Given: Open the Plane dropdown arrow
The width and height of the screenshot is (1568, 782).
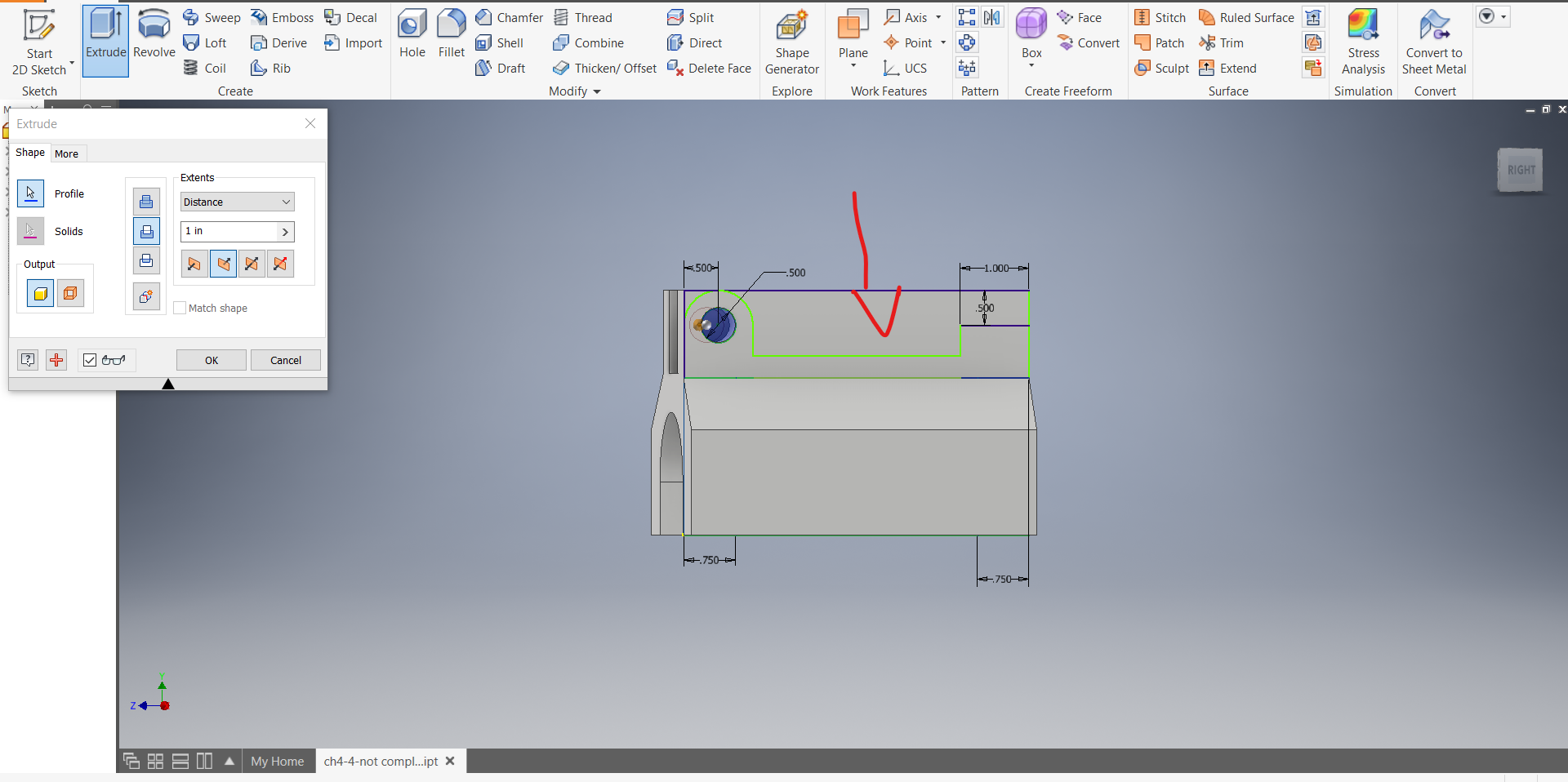Looking at the screenshot, I should point(853,66).
